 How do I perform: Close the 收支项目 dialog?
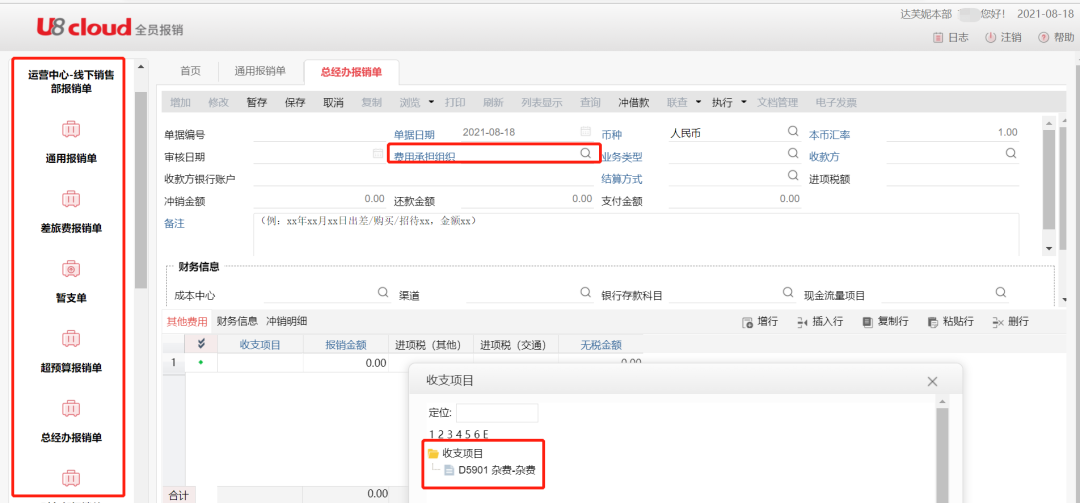tap(933, 381)
